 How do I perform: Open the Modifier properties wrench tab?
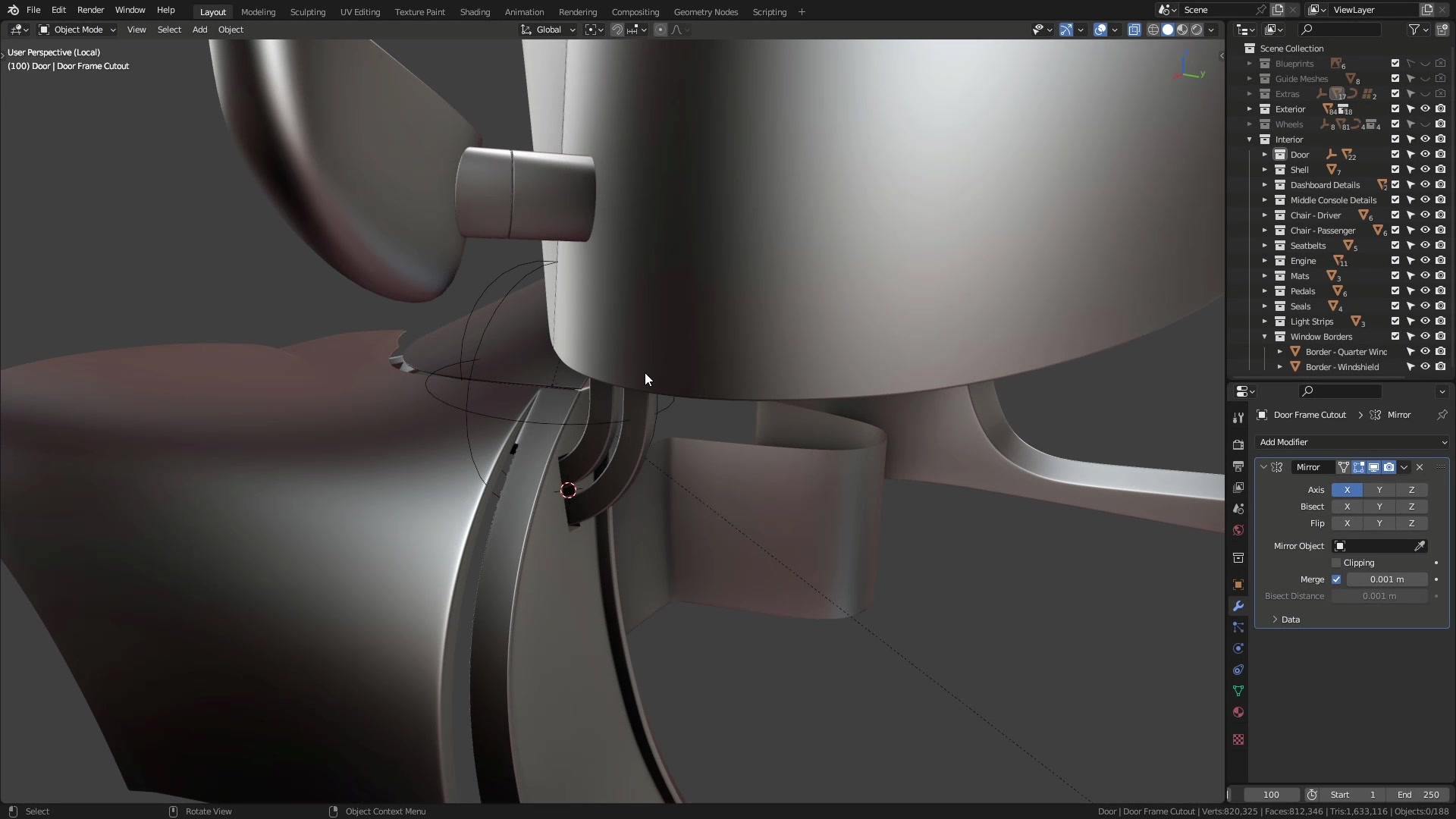(1238, 606)
